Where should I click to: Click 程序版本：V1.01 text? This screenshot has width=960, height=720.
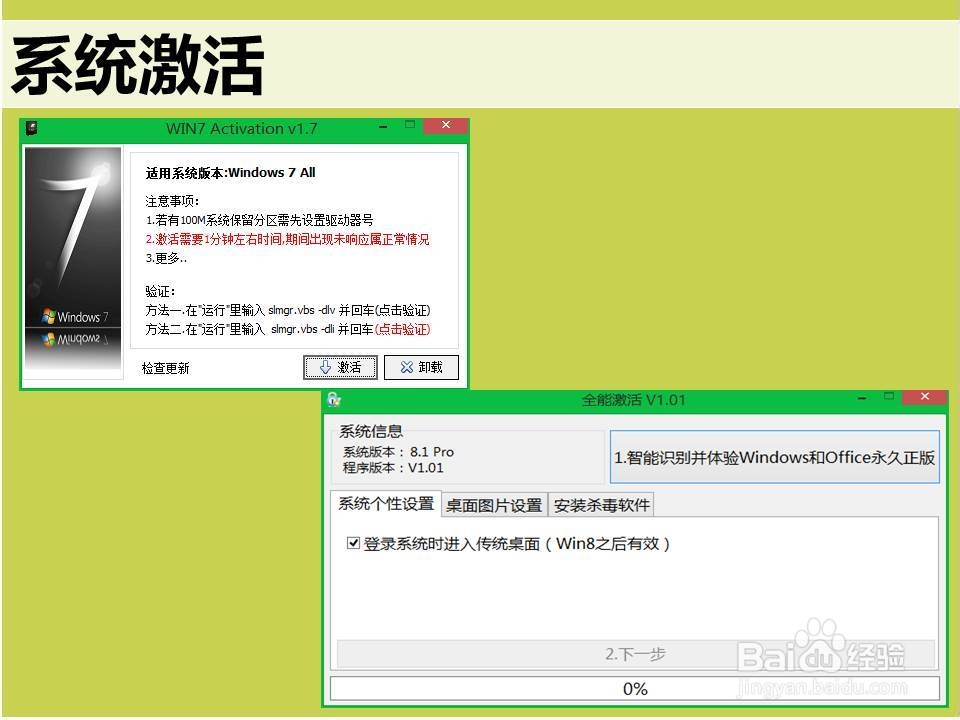coord(392,468)
